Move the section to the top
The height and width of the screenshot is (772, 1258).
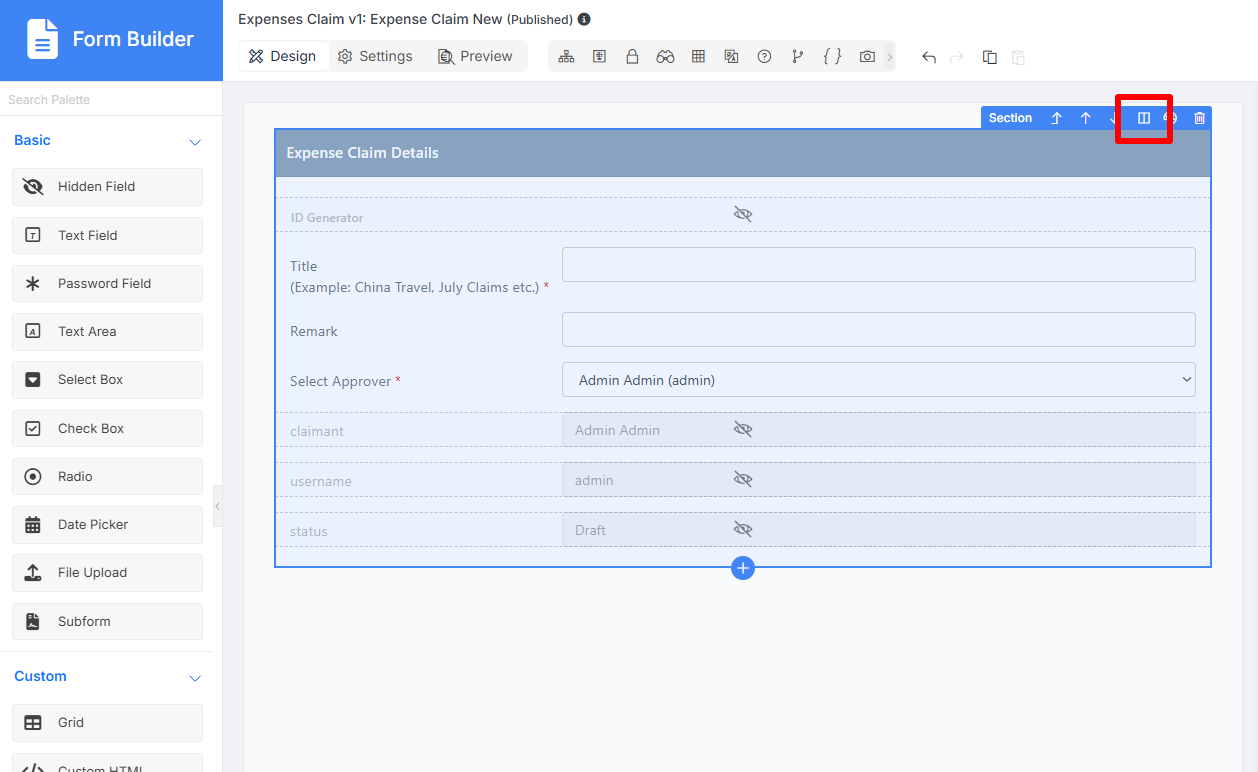(x=1056, y=118)
